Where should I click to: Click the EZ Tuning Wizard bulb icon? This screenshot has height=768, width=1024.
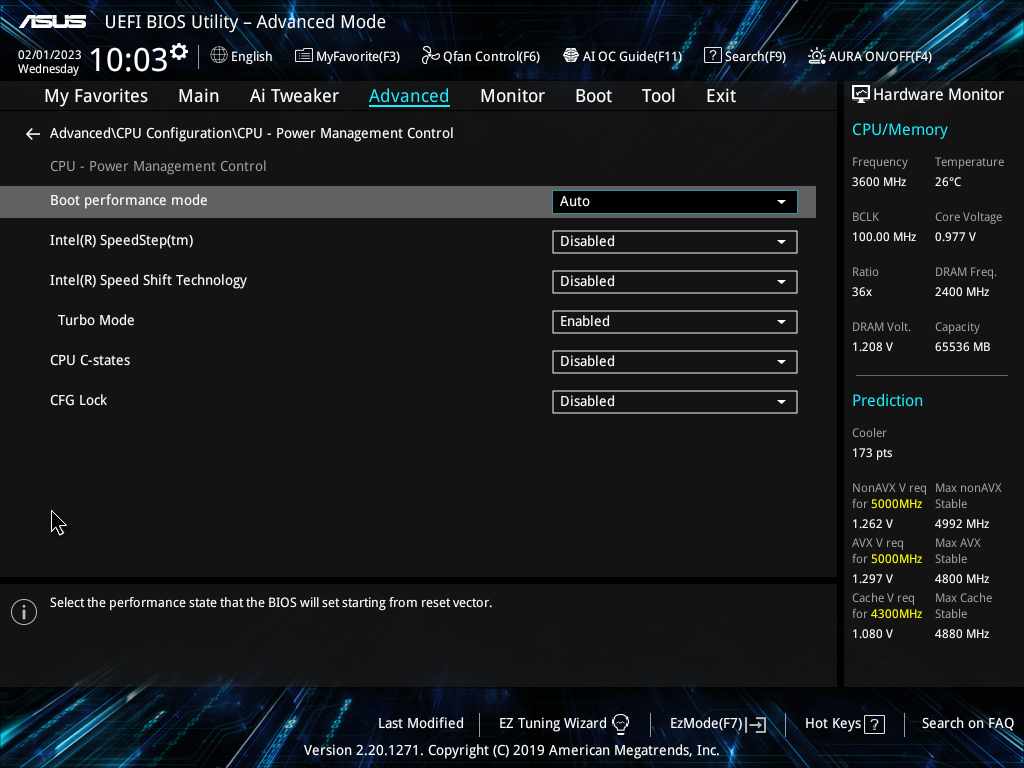click(x=620, y=724)
